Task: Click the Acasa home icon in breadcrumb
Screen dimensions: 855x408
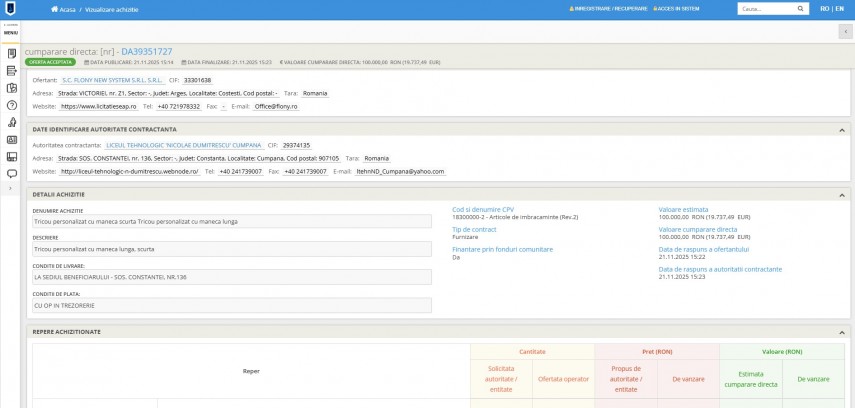Action: tap(53, 8)
